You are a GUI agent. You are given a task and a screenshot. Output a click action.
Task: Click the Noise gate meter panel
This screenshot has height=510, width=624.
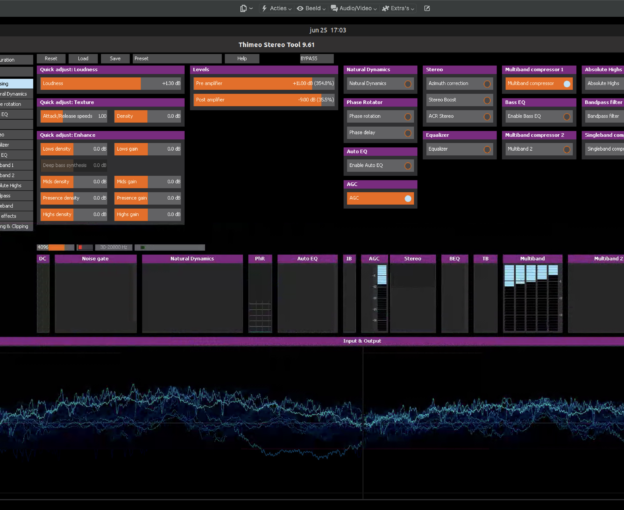pos(96,294)
